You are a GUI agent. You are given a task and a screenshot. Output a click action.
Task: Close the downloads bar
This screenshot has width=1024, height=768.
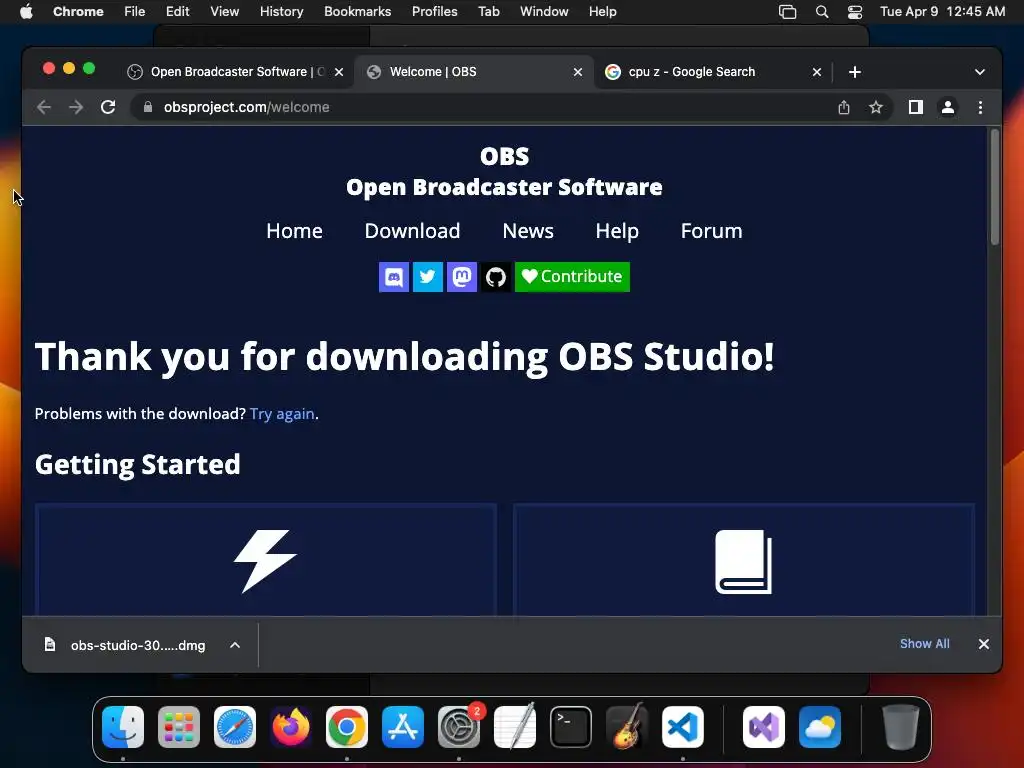click(x=984, y=644)
